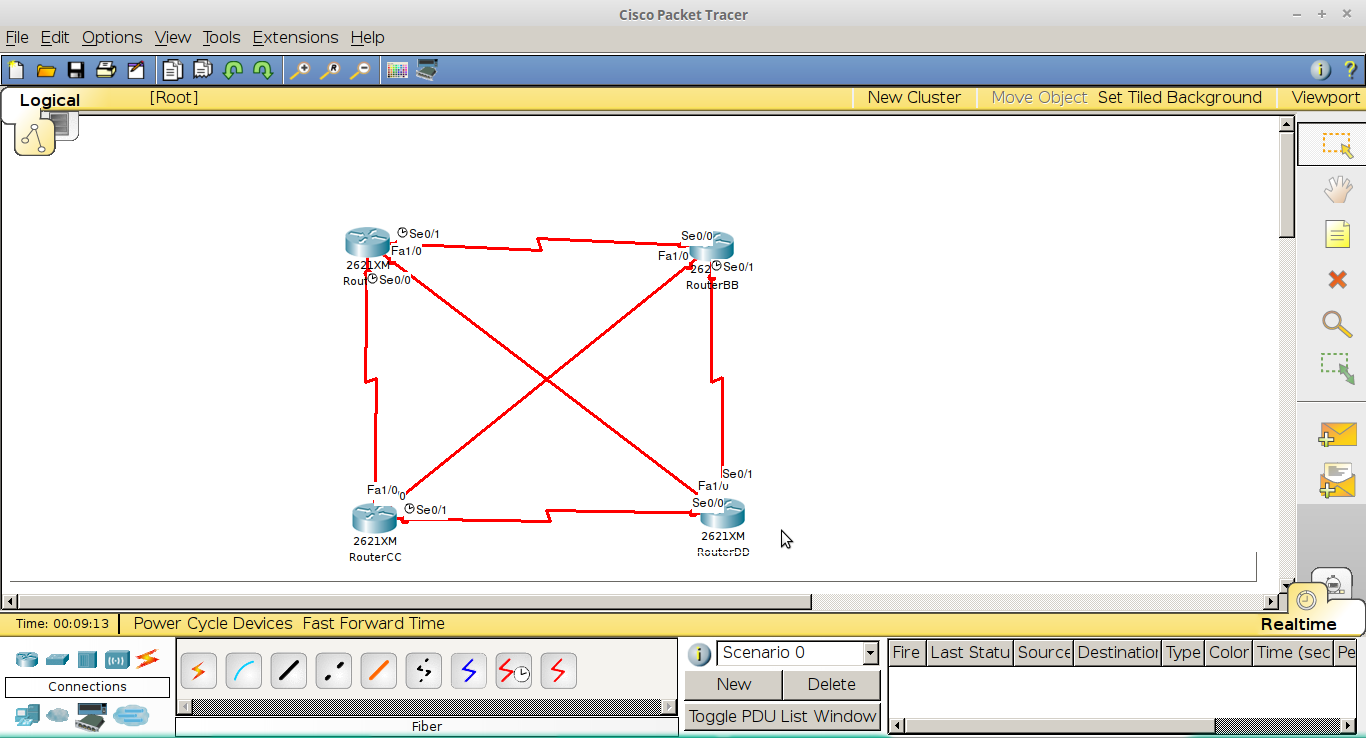Select the Wireless Devices category

click(x=117, y=659)
